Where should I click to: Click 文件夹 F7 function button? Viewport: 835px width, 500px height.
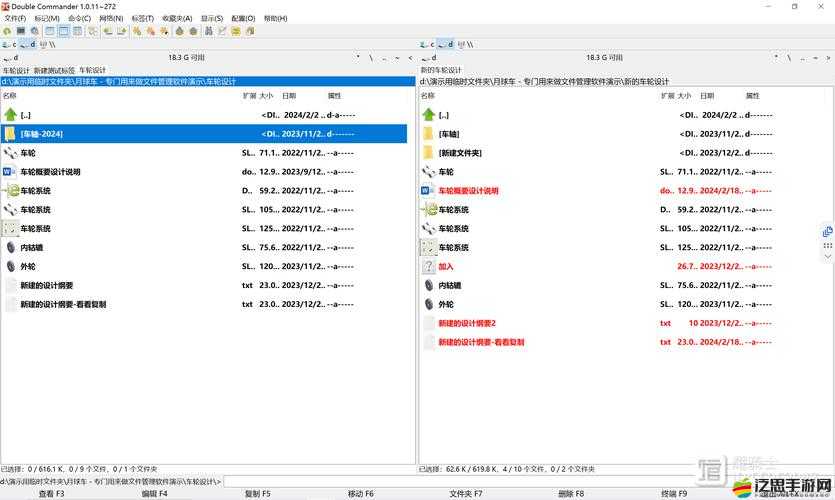tap(465, 494)
